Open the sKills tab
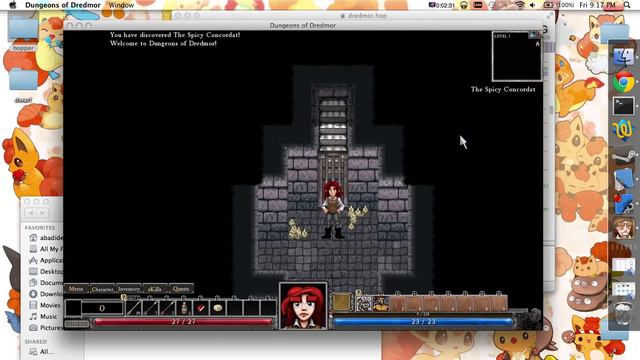 pos(155,289)
